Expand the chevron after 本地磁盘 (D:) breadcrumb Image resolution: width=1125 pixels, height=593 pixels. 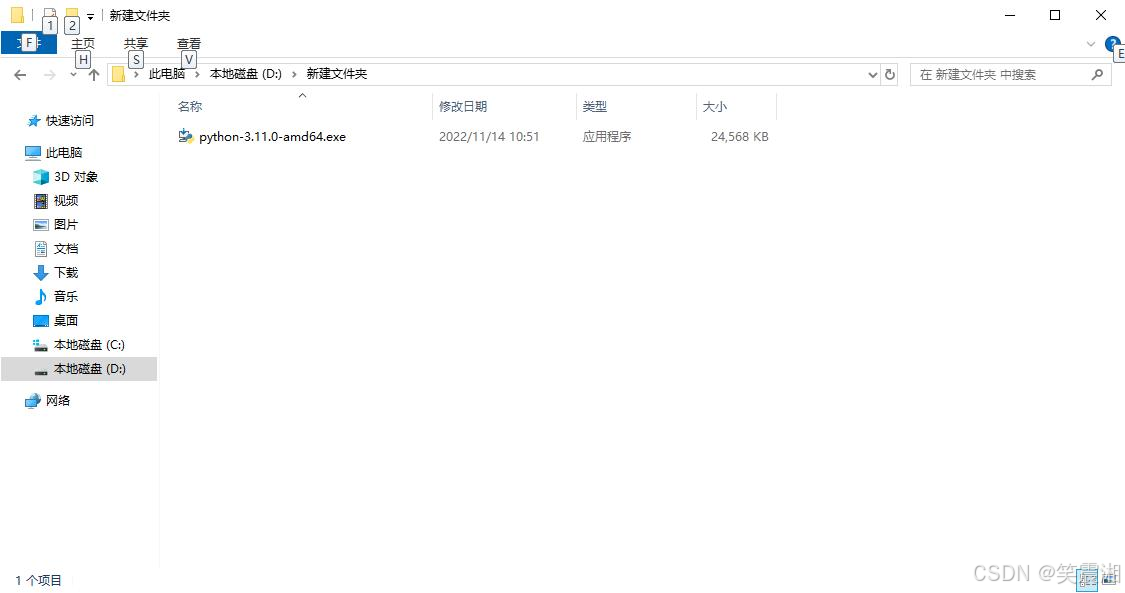(294, 75)
